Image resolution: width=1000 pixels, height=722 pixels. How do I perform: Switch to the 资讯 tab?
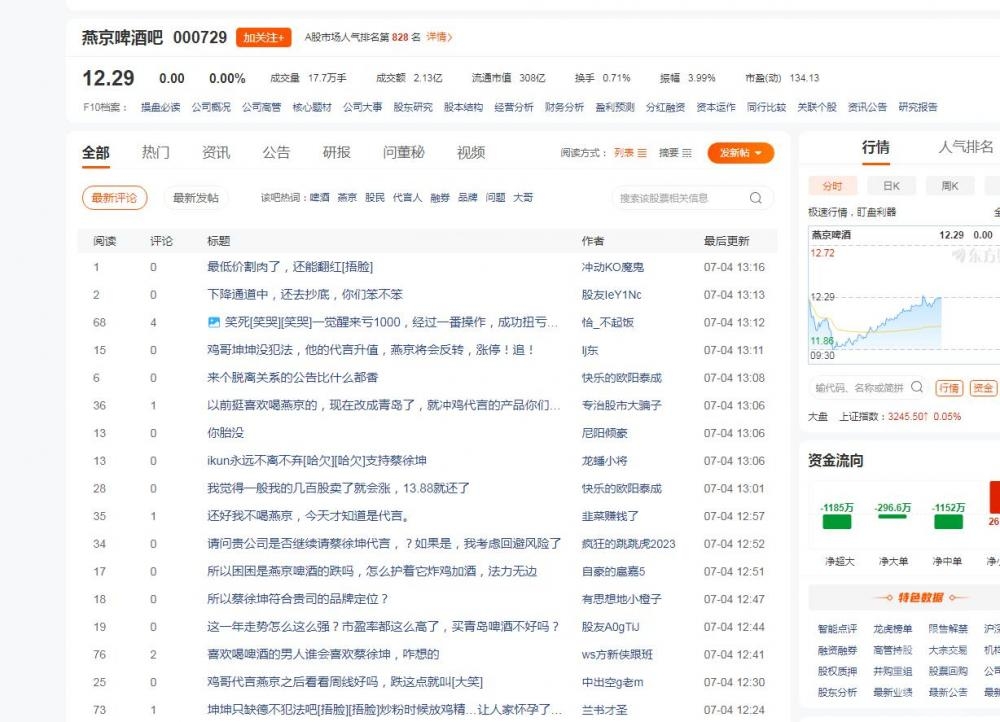(x=216, y=152)
